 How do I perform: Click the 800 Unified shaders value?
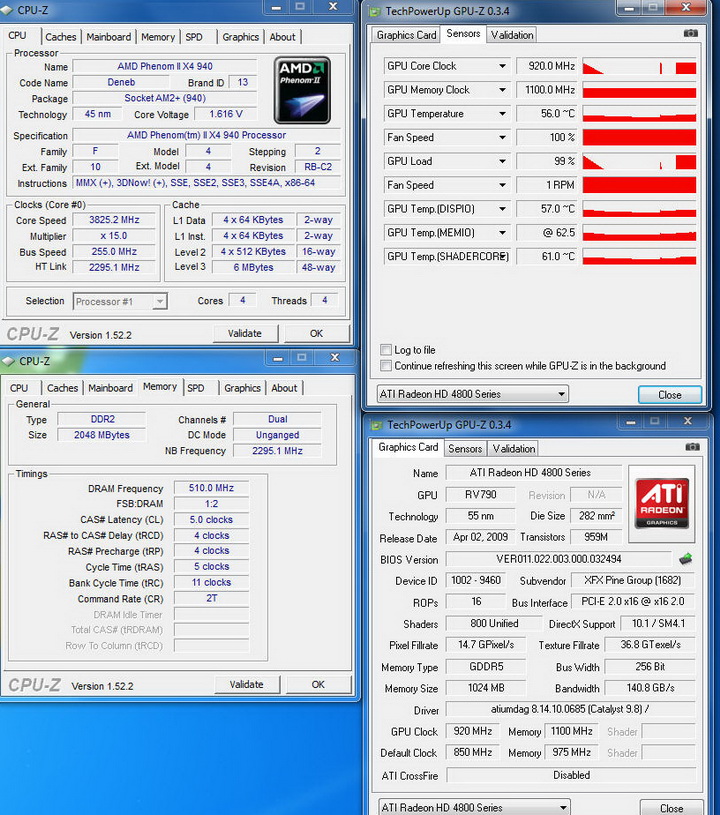[494, 624]
